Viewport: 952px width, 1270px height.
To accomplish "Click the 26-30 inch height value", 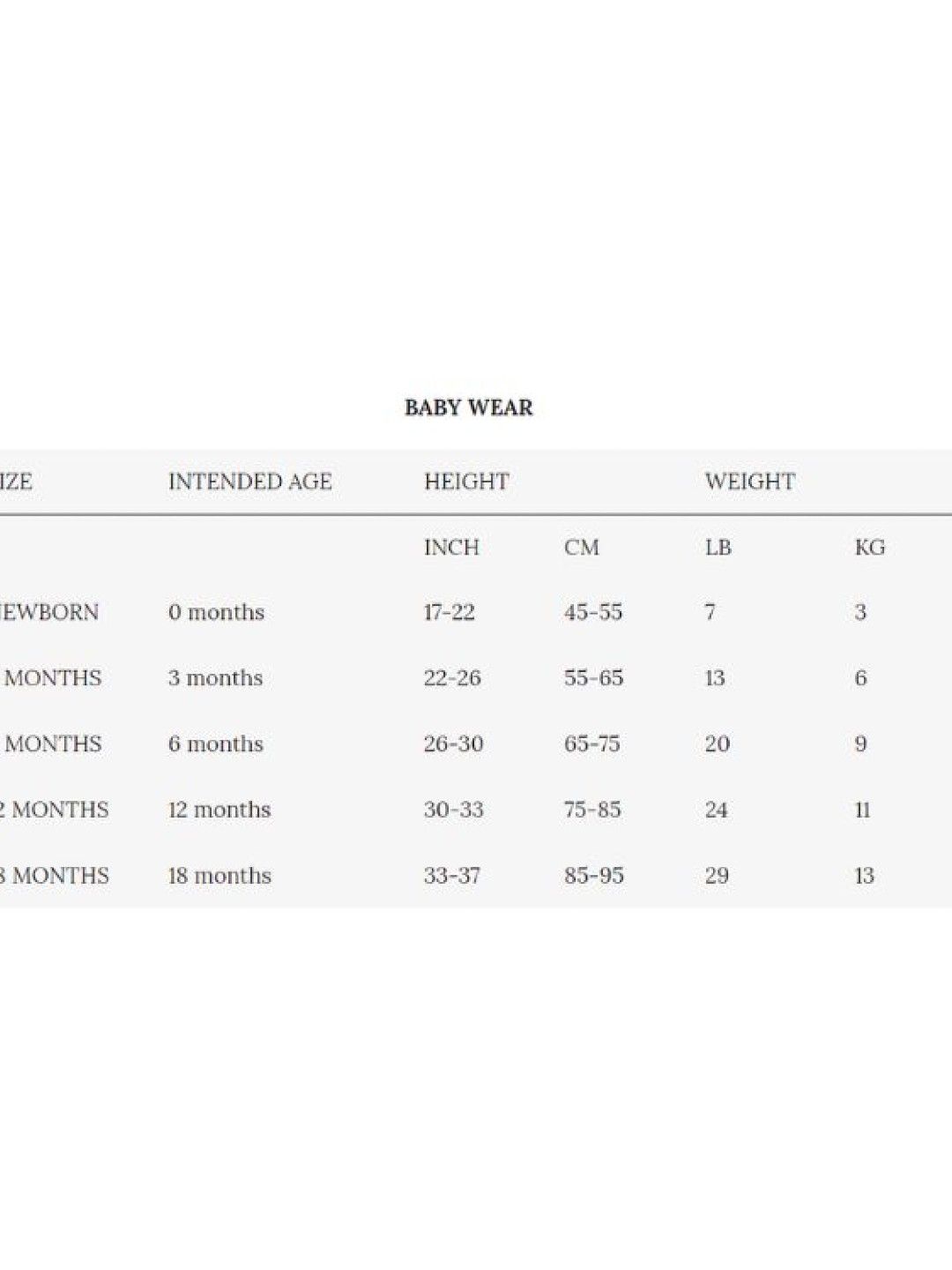I will 453,744.
